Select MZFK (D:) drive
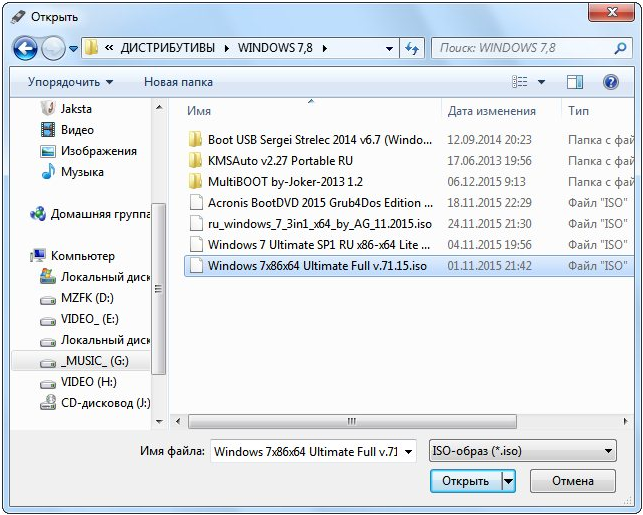 (x=87, y=298)
